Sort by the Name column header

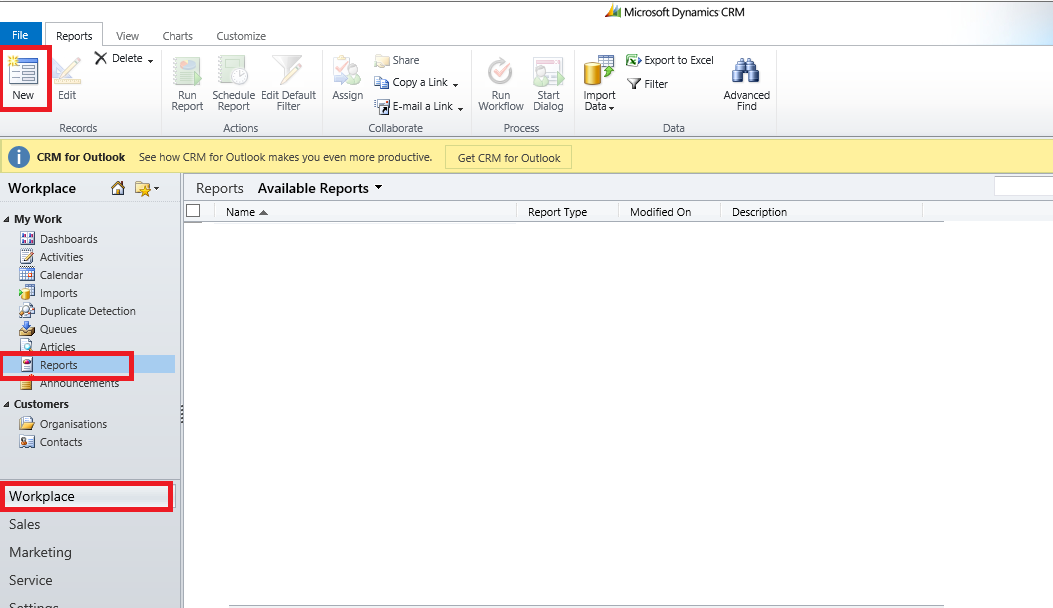246,212
